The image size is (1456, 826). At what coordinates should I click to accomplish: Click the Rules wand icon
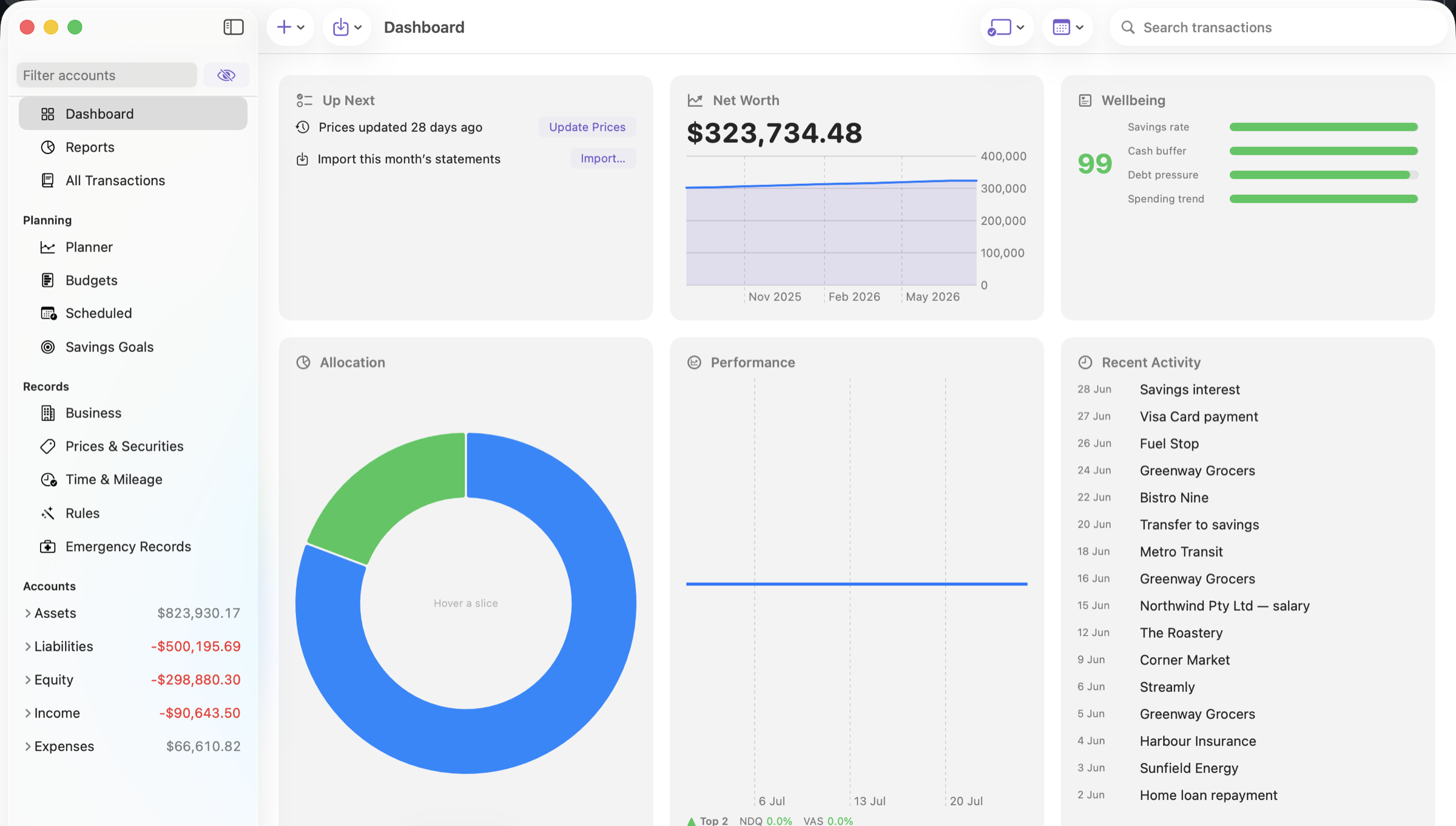48,513
